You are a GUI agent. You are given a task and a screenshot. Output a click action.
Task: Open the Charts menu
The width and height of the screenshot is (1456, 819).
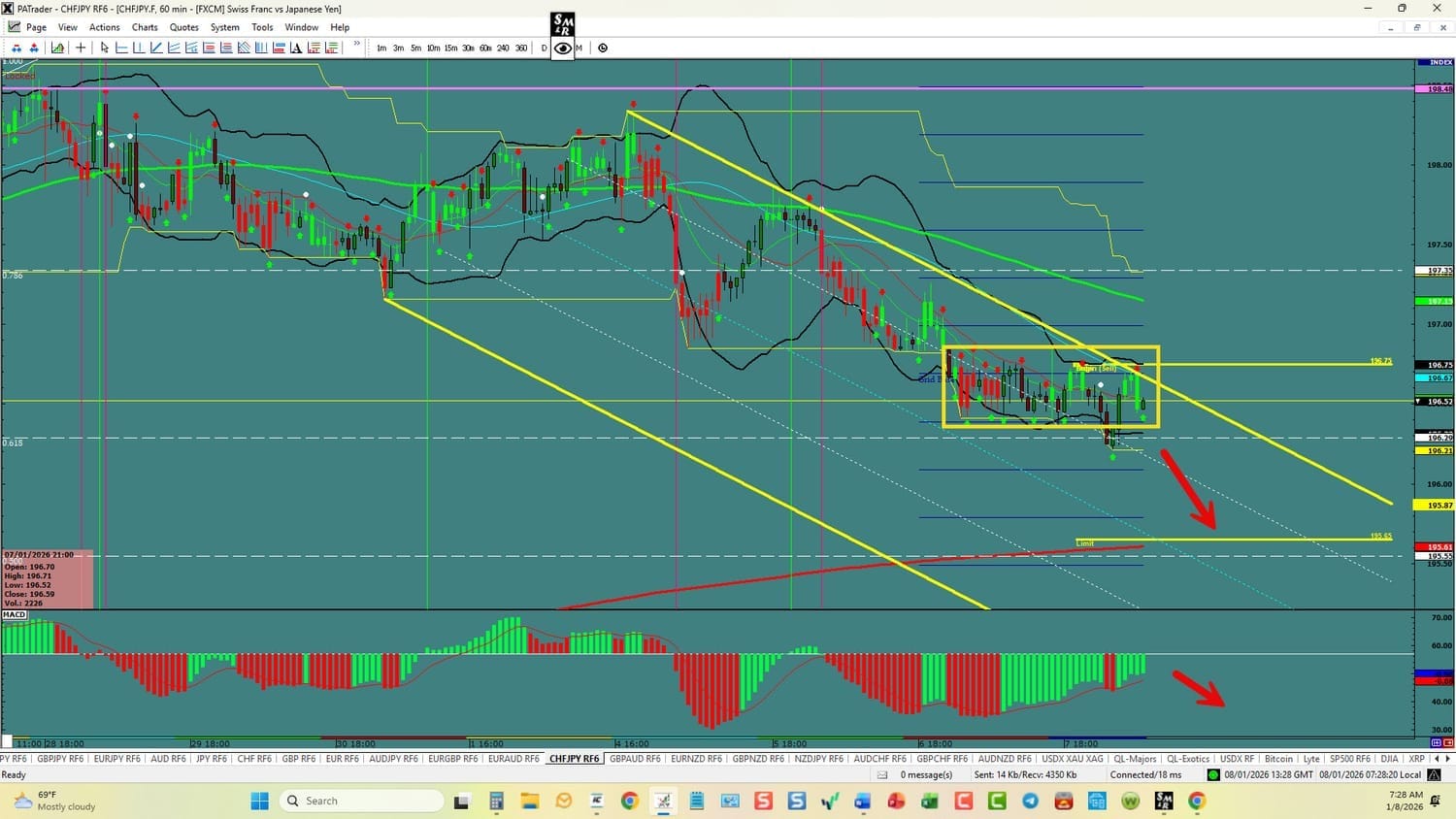pos(145,27)
